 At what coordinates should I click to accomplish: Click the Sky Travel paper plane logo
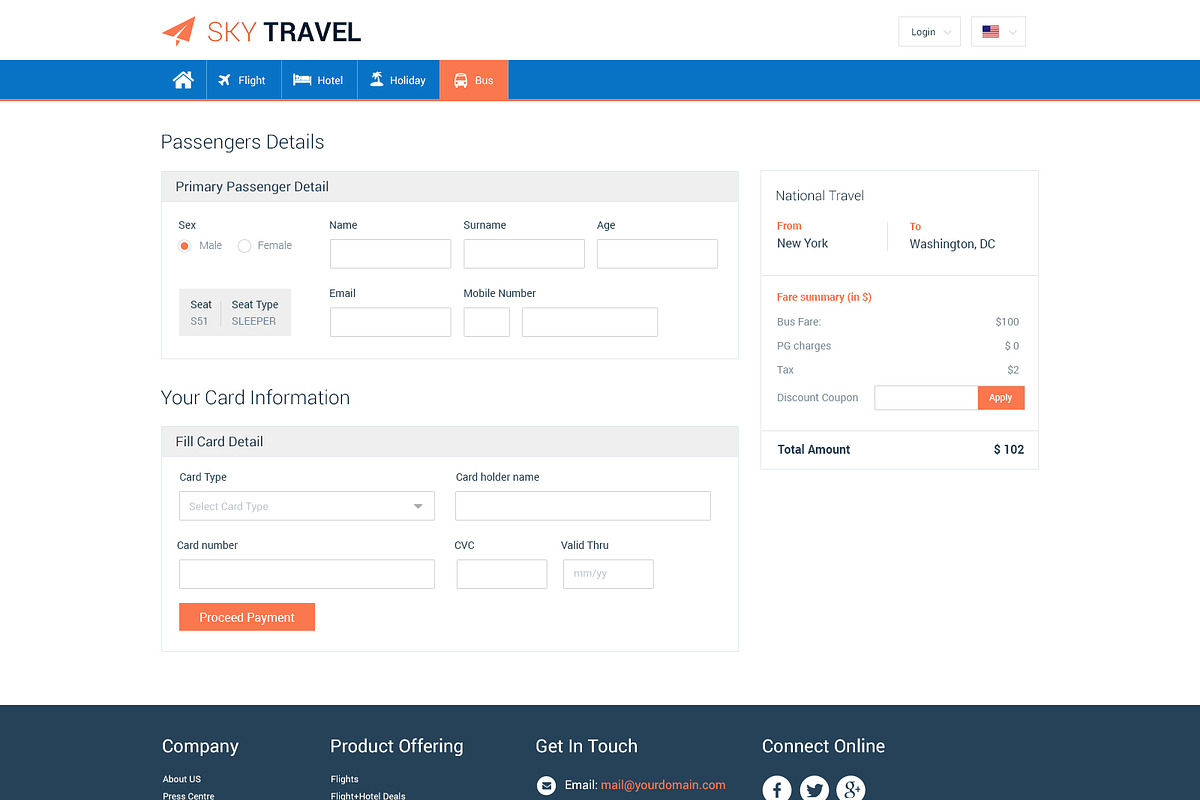tap(178, 32)
